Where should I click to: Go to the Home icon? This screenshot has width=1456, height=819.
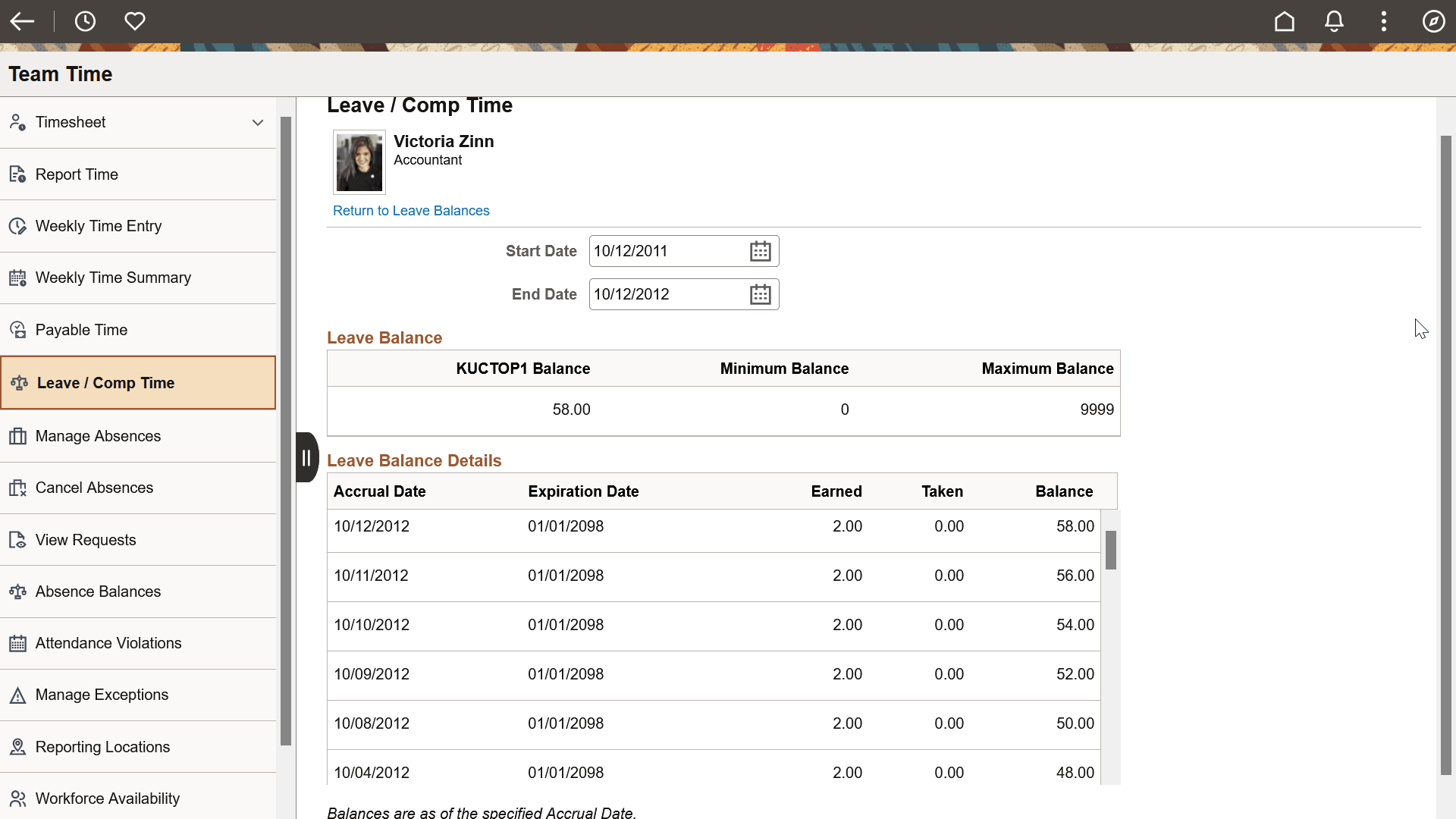tap(1285, 21)
